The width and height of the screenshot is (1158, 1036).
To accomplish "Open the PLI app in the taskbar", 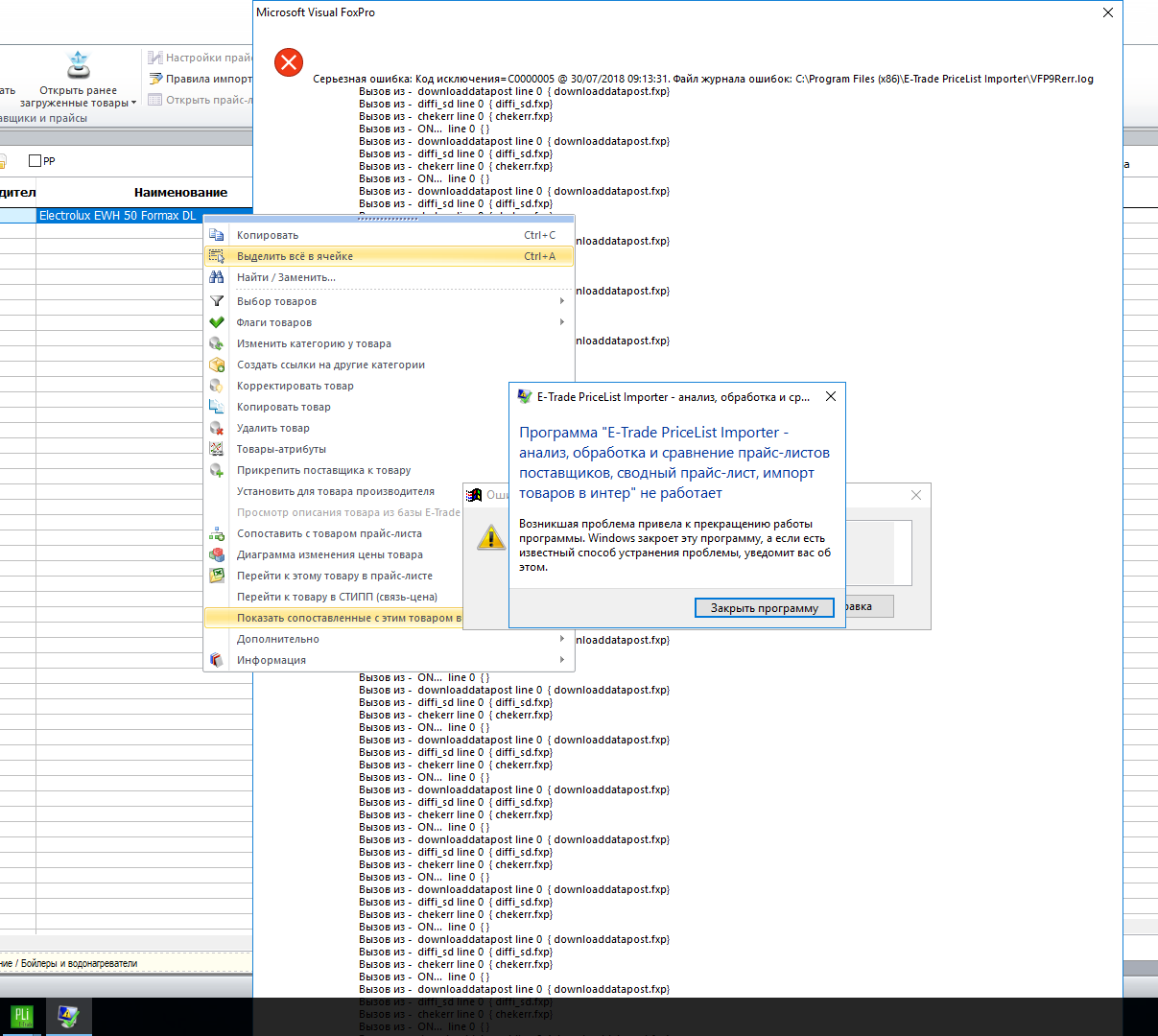I will [x=22, y=1017].
